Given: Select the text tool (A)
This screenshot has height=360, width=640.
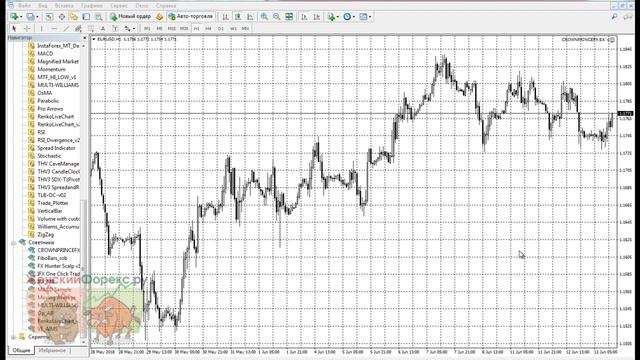Looking at the screenshot, I should (x=103, y=29).
